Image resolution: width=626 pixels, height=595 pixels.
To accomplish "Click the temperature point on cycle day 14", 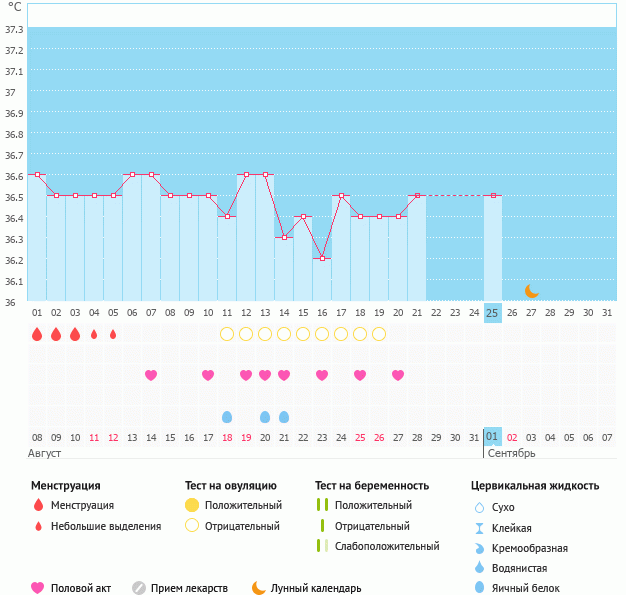I will pyautogui.click(x=284, y=237).
